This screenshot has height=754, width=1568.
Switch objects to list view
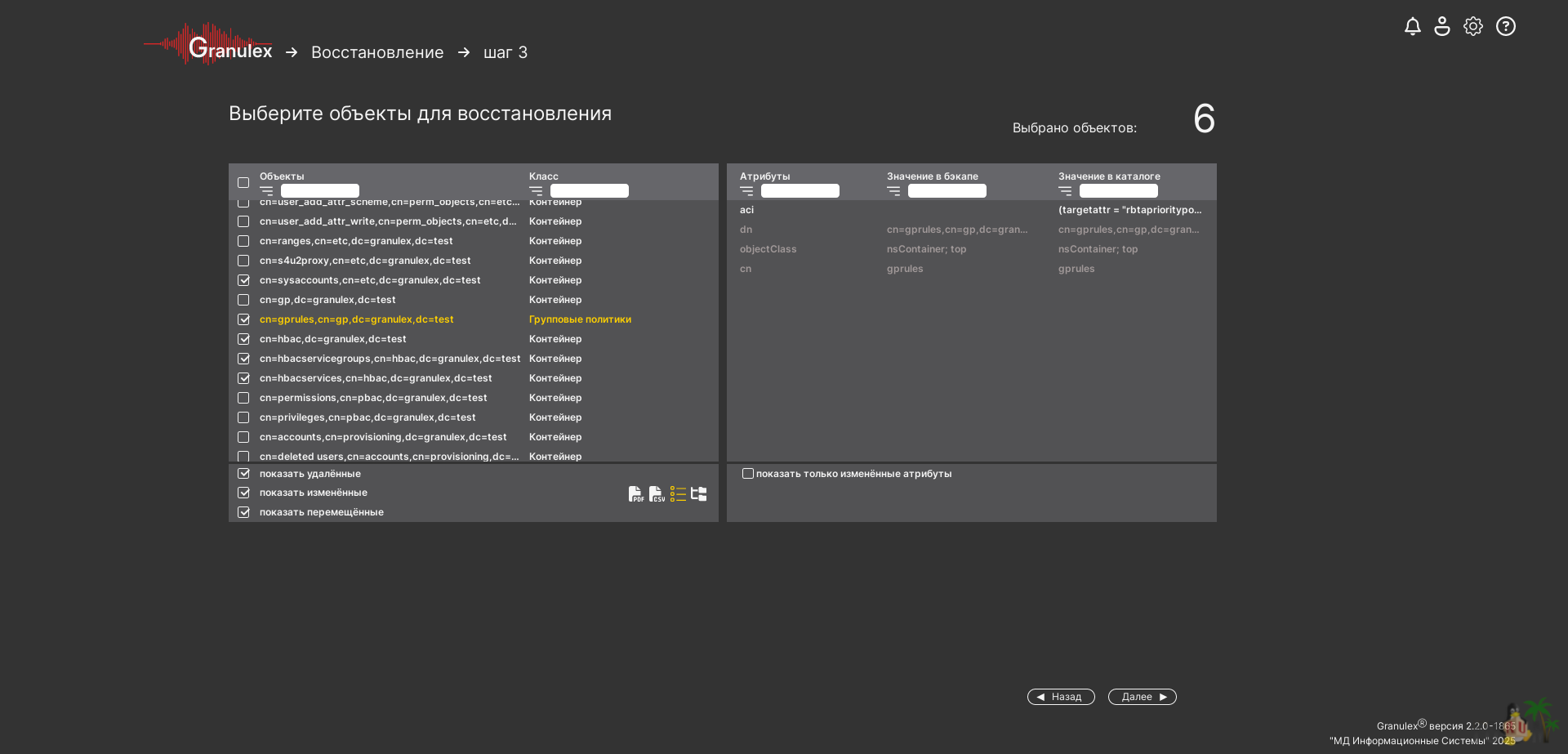point(678,494)
